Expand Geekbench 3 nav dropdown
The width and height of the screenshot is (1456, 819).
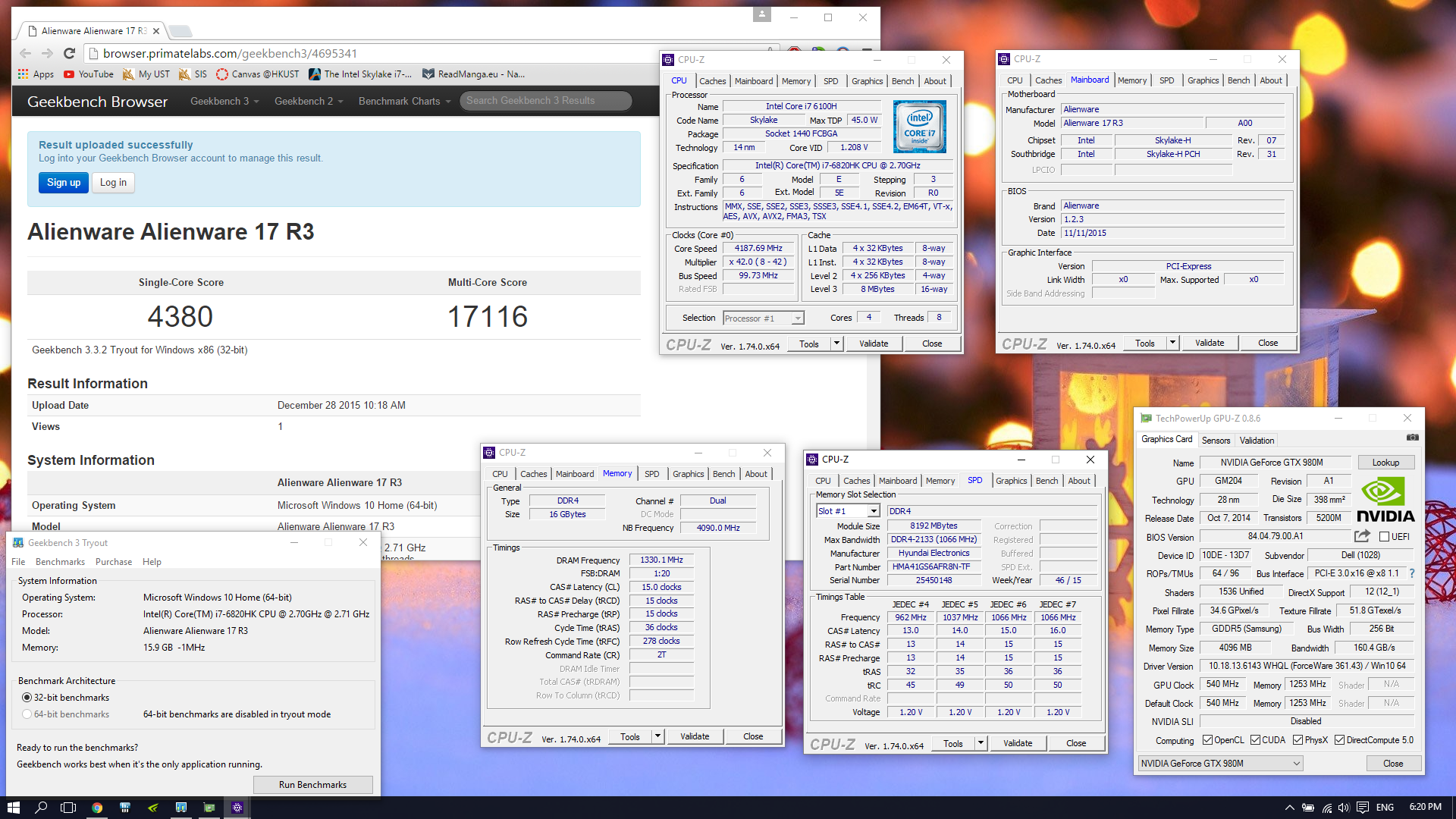[224, 101]
